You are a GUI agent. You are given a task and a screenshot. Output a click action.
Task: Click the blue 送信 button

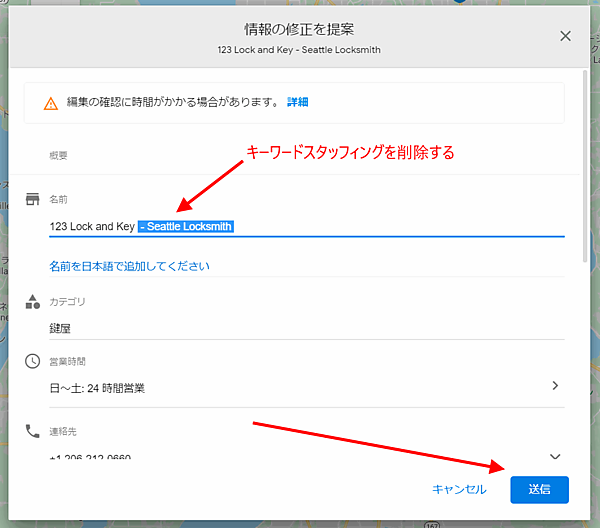(x=540, y=489)
